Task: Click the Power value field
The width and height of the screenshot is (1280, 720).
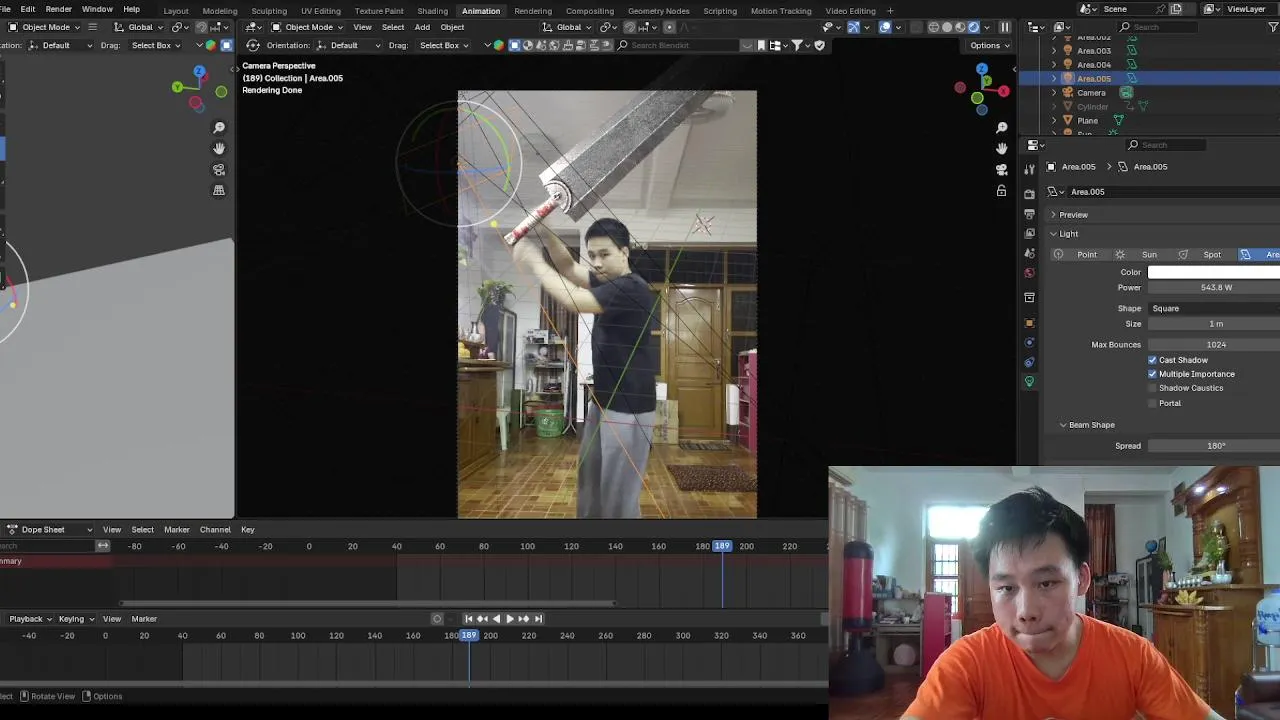Action: tap(1214, 288)
